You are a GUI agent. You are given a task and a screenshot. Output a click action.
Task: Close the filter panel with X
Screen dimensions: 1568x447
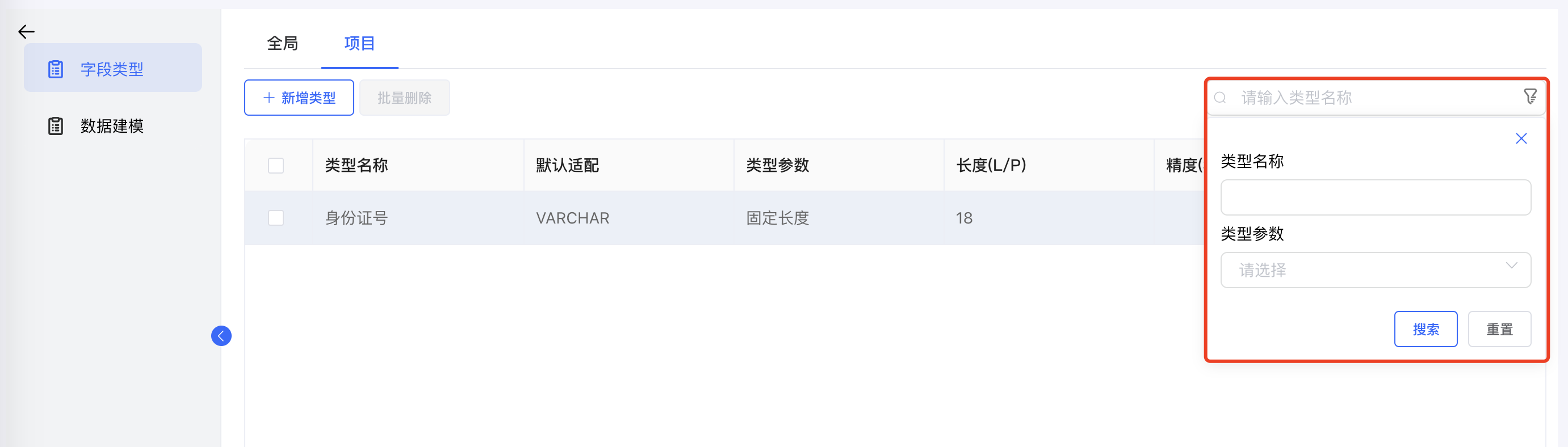pos(1520,138)
